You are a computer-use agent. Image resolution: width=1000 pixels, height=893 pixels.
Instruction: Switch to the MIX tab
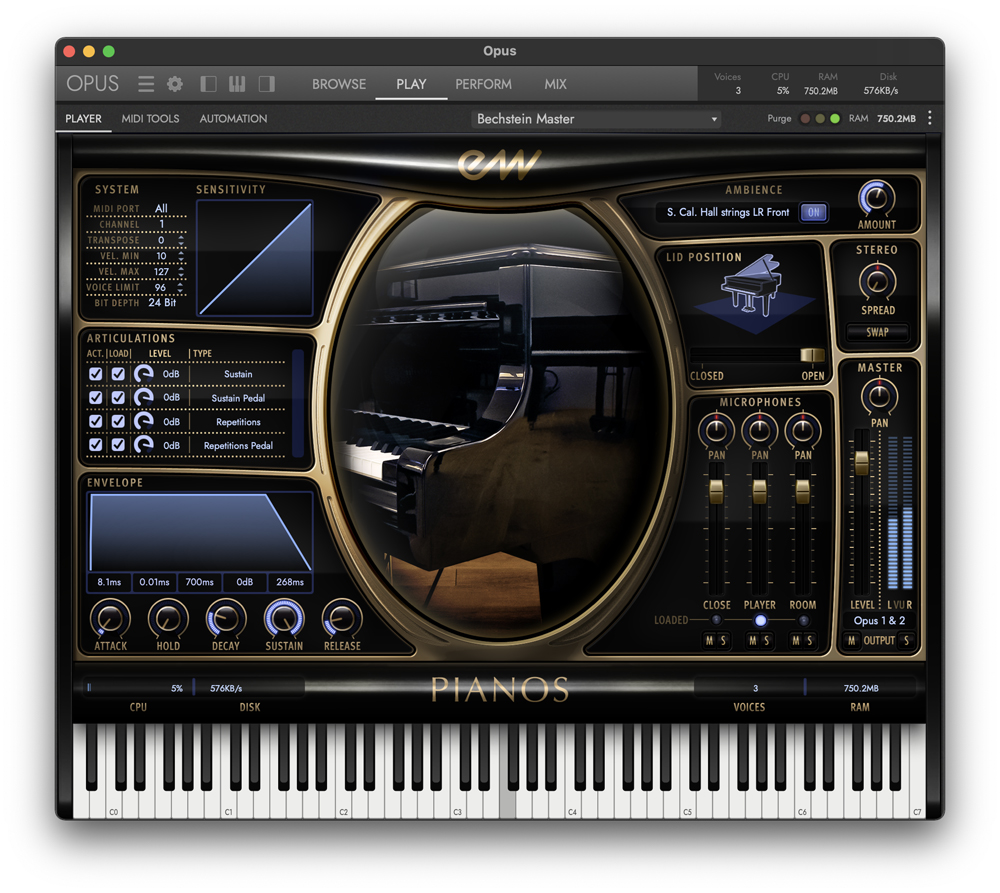[x=555, y=84]
